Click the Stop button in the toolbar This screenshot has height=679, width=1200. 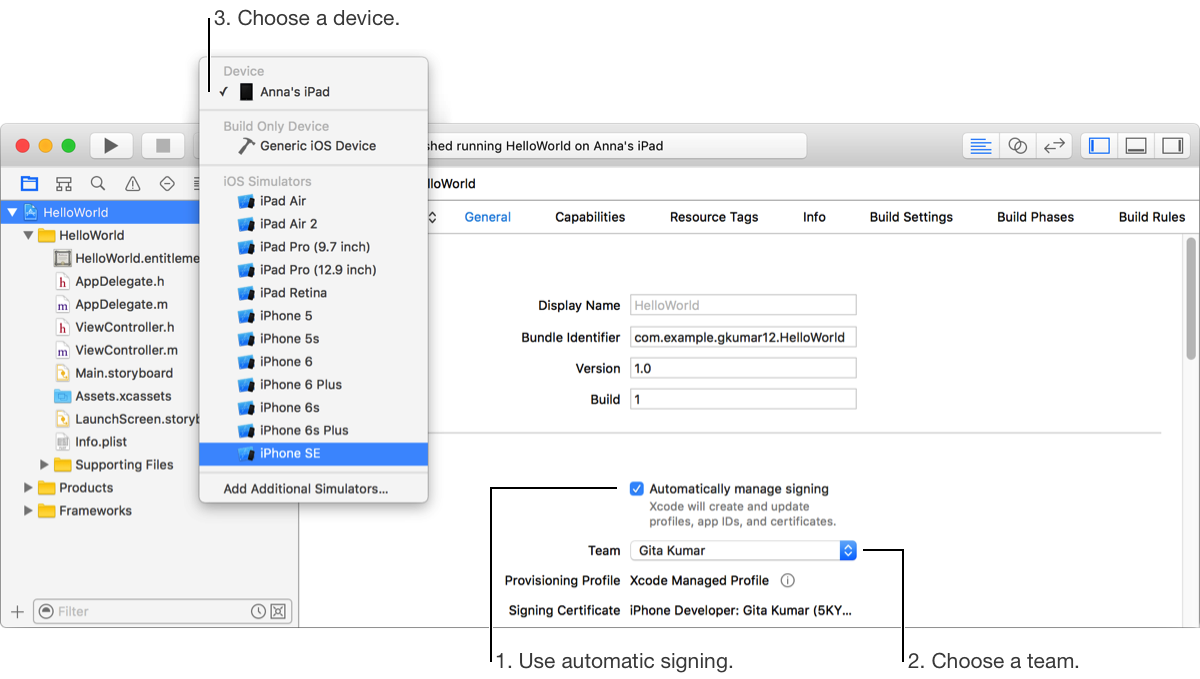[x=162, y=146]
